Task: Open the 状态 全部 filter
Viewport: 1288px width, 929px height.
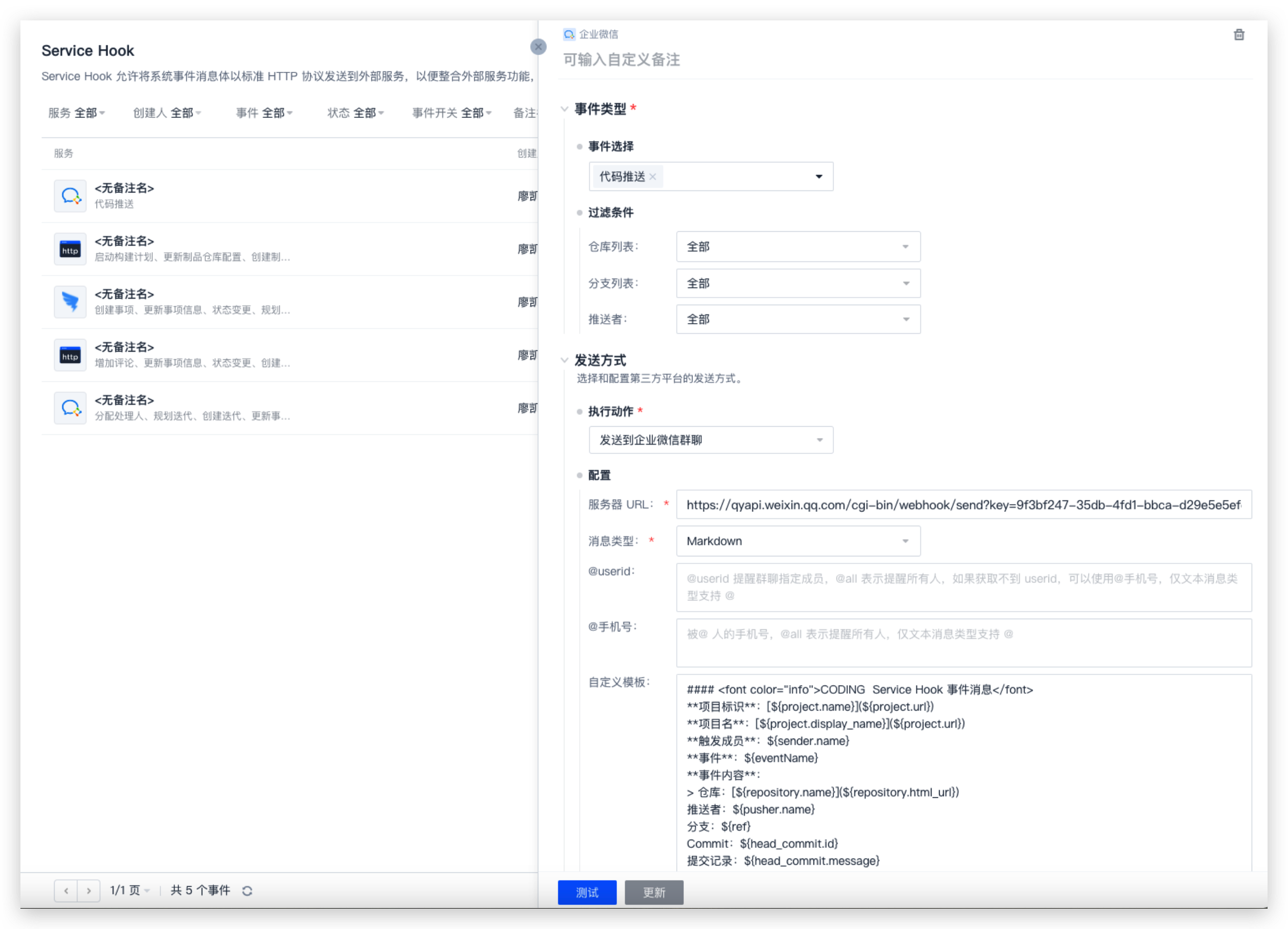Action: coord(355,113)
